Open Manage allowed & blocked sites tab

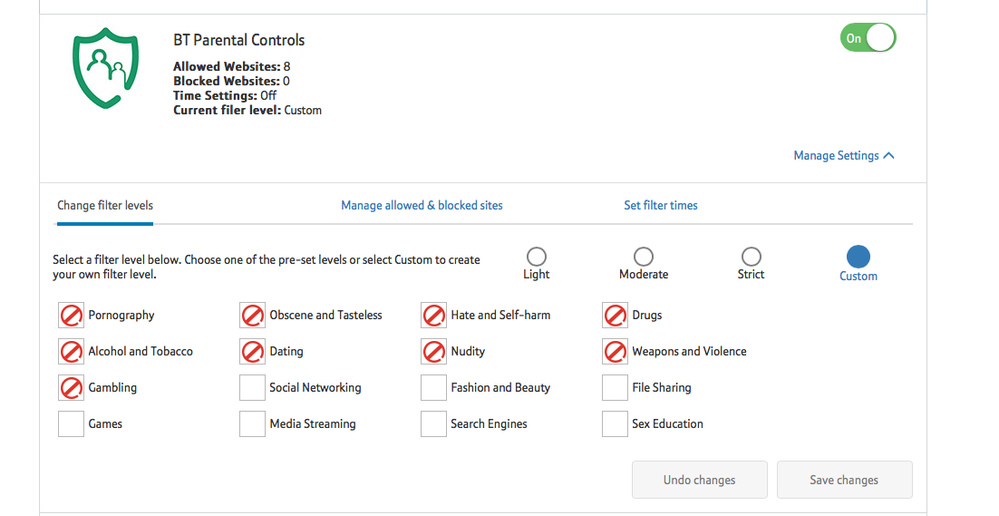coord(422,205)
